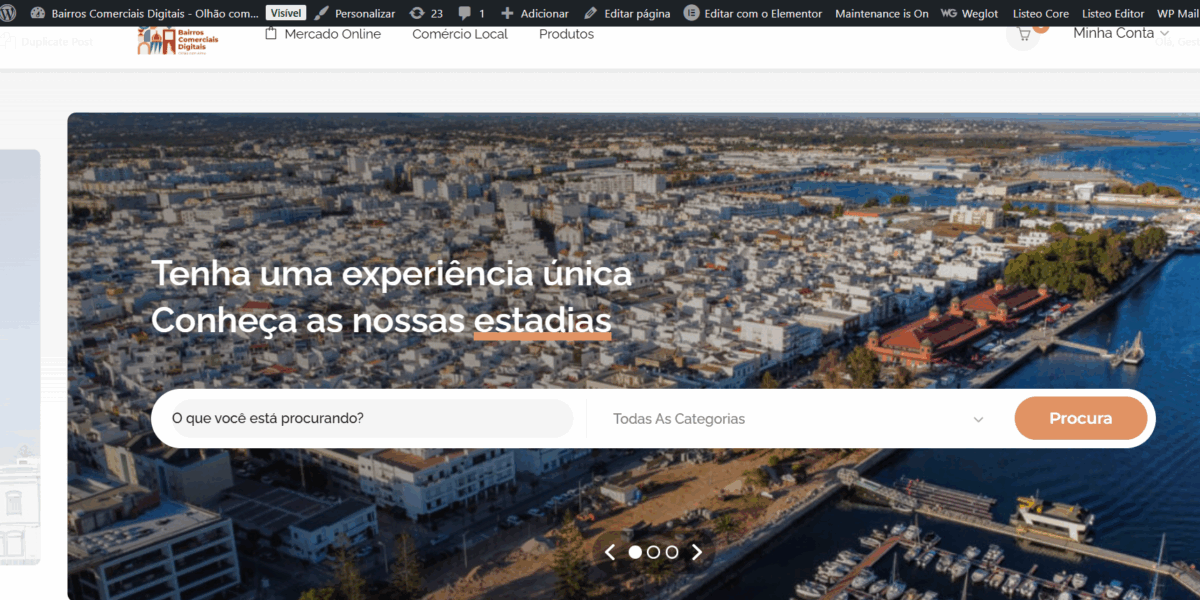Expand the Minha Conta account dropdown

tap(1121, 33)
